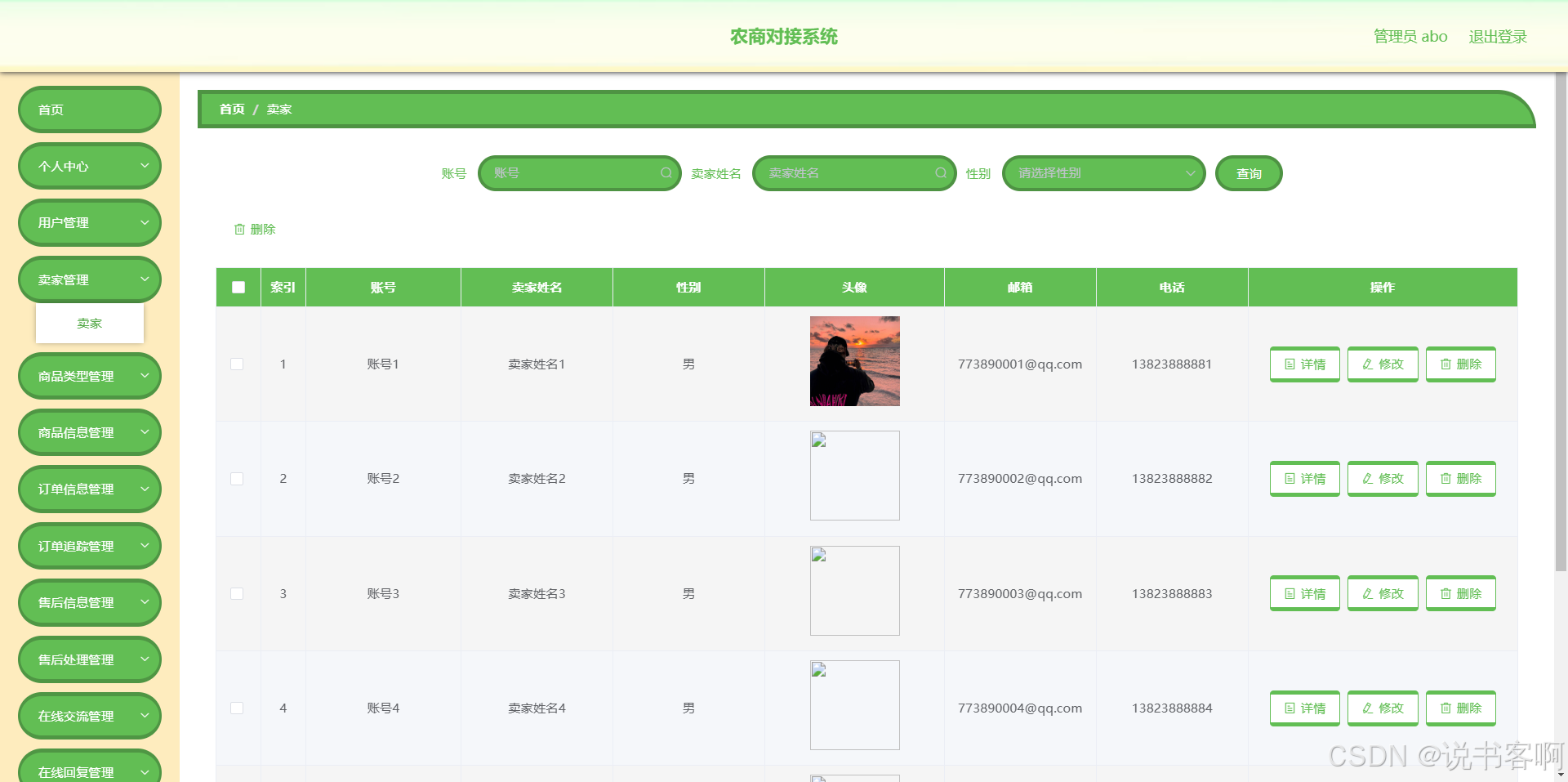The height and width of the screenshot is (782, 1568).
Task: Click 查询 search button
Action: click(1249, 173)
